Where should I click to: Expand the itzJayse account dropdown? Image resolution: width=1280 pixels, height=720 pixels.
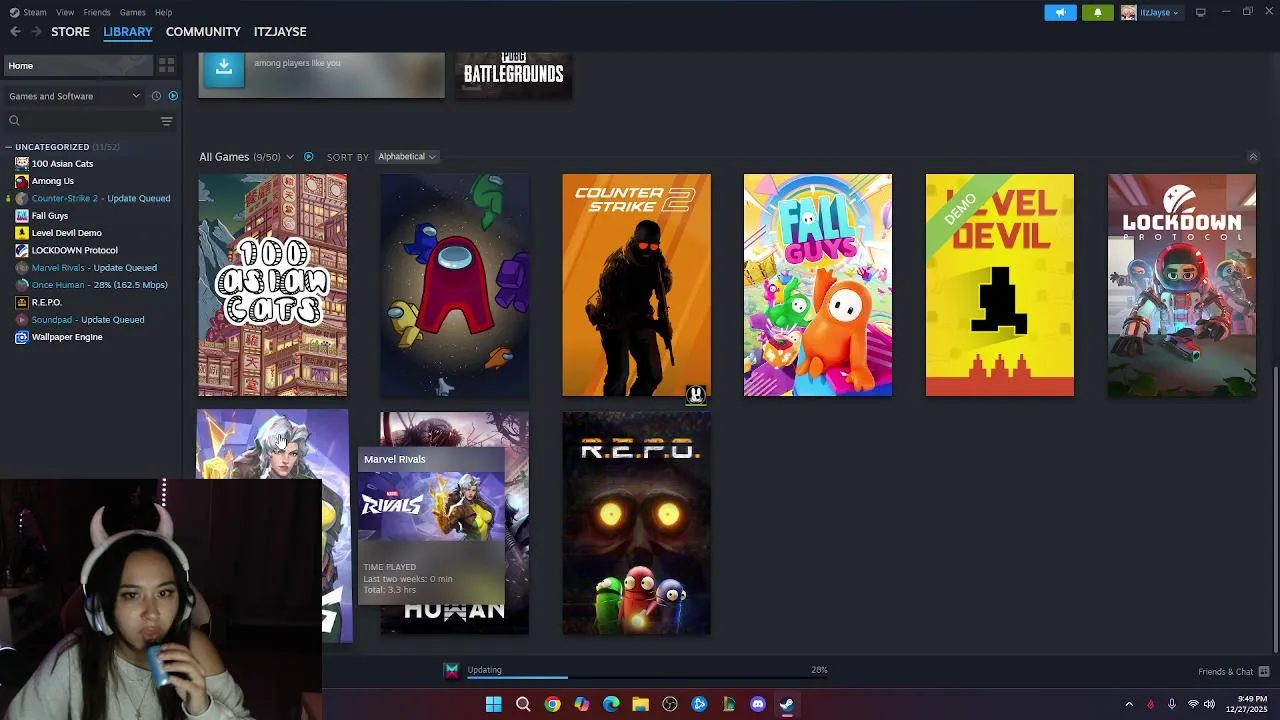tap(1151, 12)
